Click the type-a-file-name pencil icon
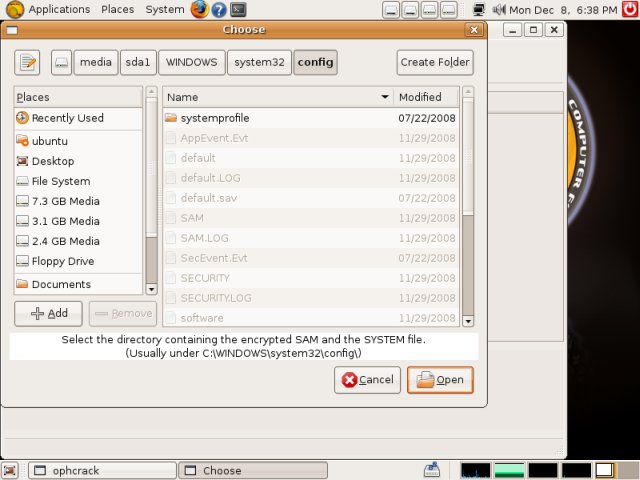The image size is (640, 480). [27, 62]
